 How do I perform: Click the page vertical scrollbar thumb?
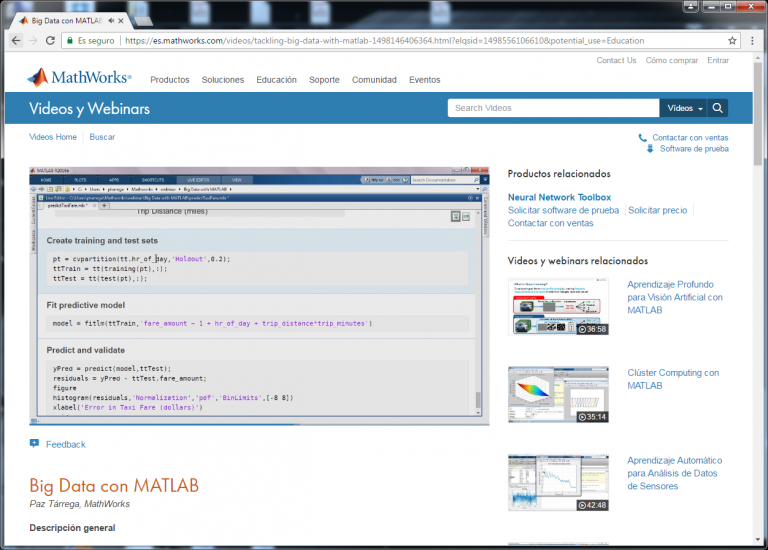coord(758,114)
